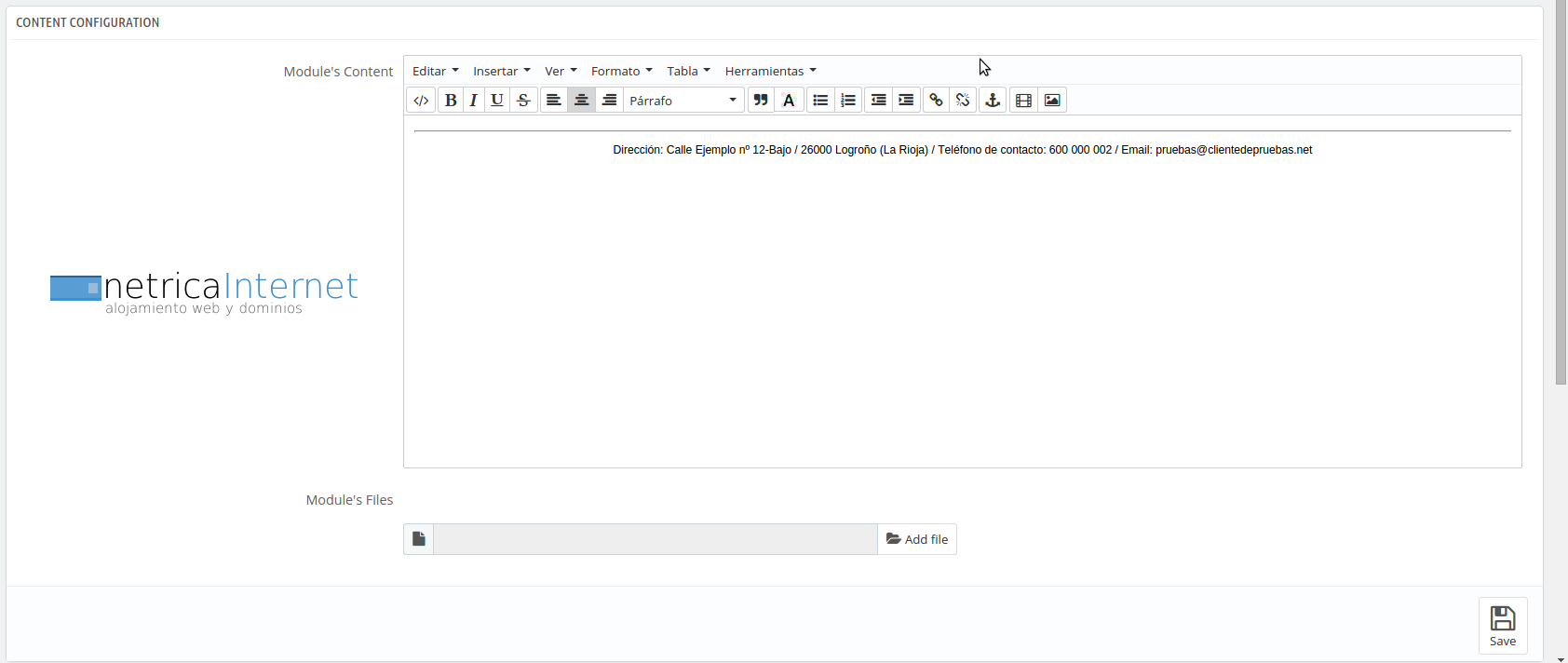This screenshot has width=1568, height=663.
Task: Apply strikethrough to text
Action: (523, 101)
